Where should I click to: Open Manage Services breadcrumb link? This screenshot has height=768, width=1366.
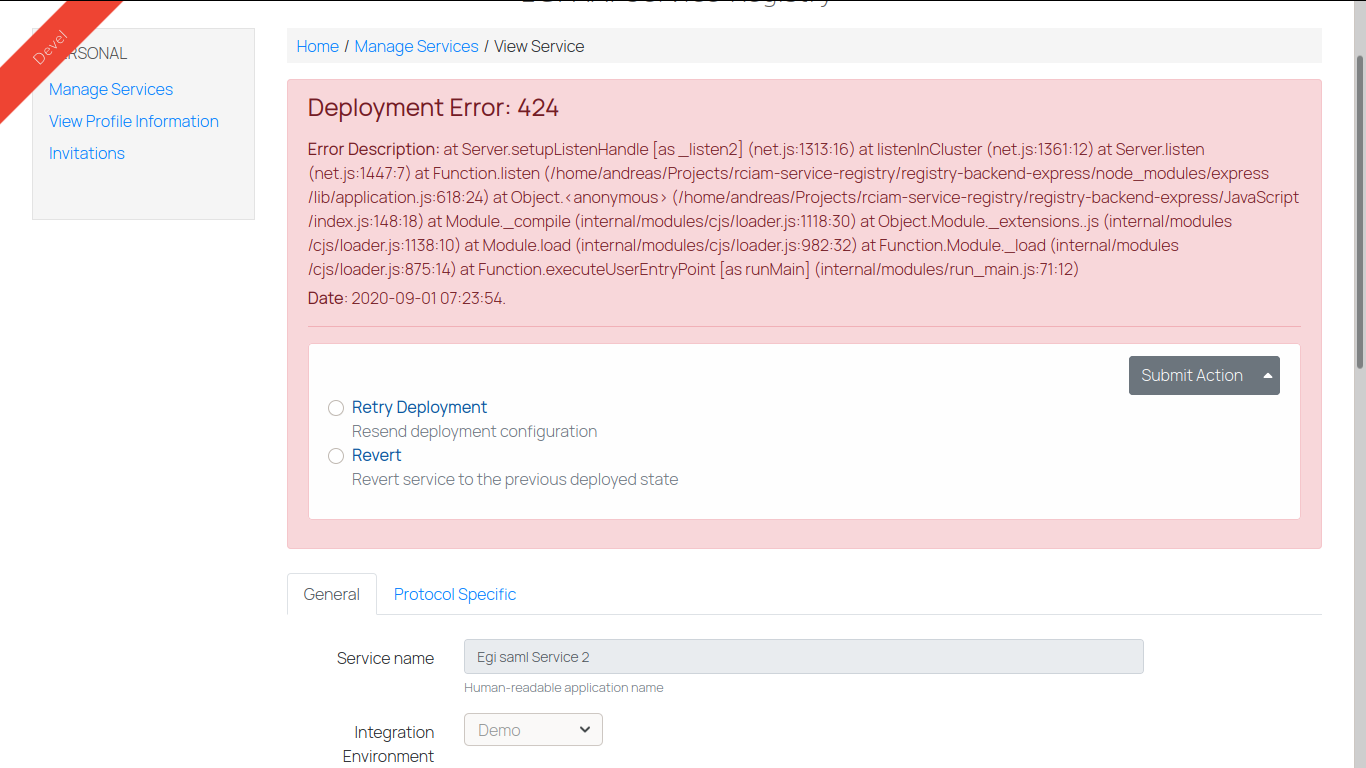(417, 46)
